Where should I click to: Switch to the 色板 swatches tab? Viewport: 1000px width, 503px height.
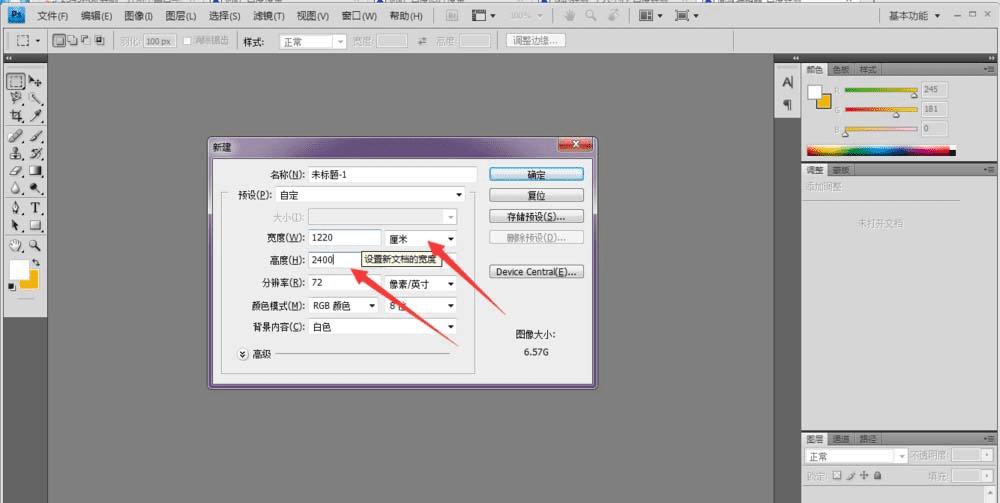pos(841,69)
